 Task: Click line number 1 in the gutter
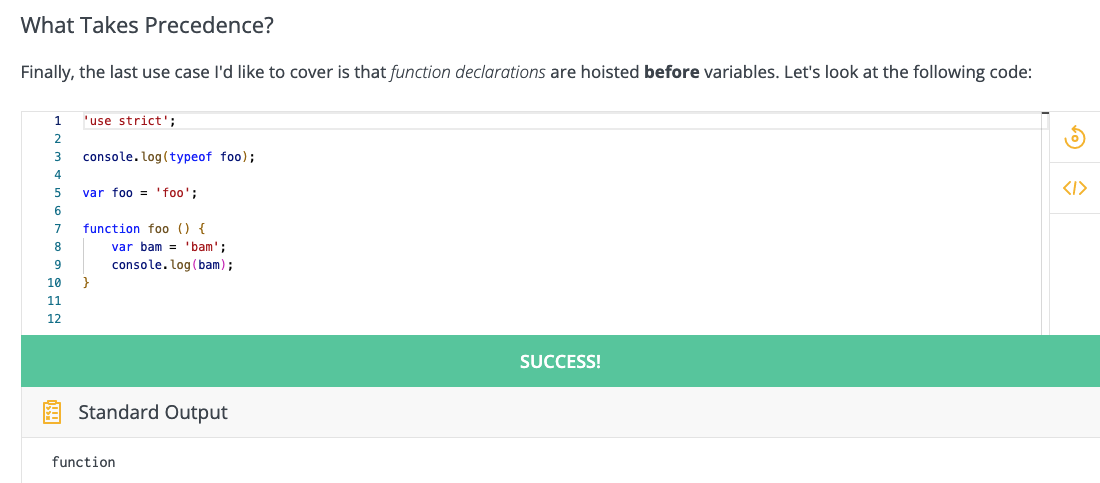pos(58,121)
